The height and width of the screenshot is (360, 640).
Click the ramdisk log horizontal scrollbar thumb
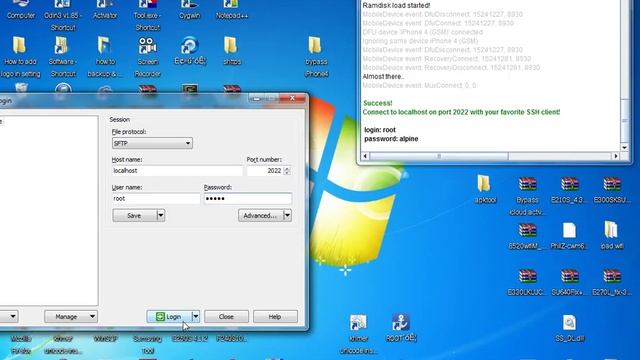(x=439, y=156)
